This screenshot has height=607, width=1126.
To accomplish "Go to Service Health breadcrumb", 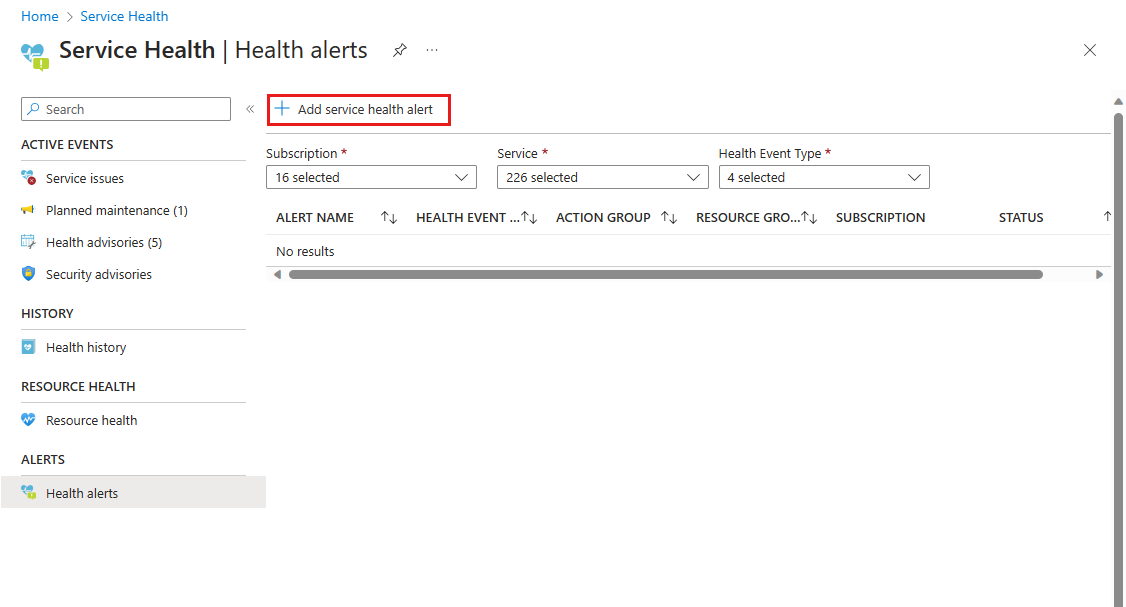I will click(x=124, y=16).
